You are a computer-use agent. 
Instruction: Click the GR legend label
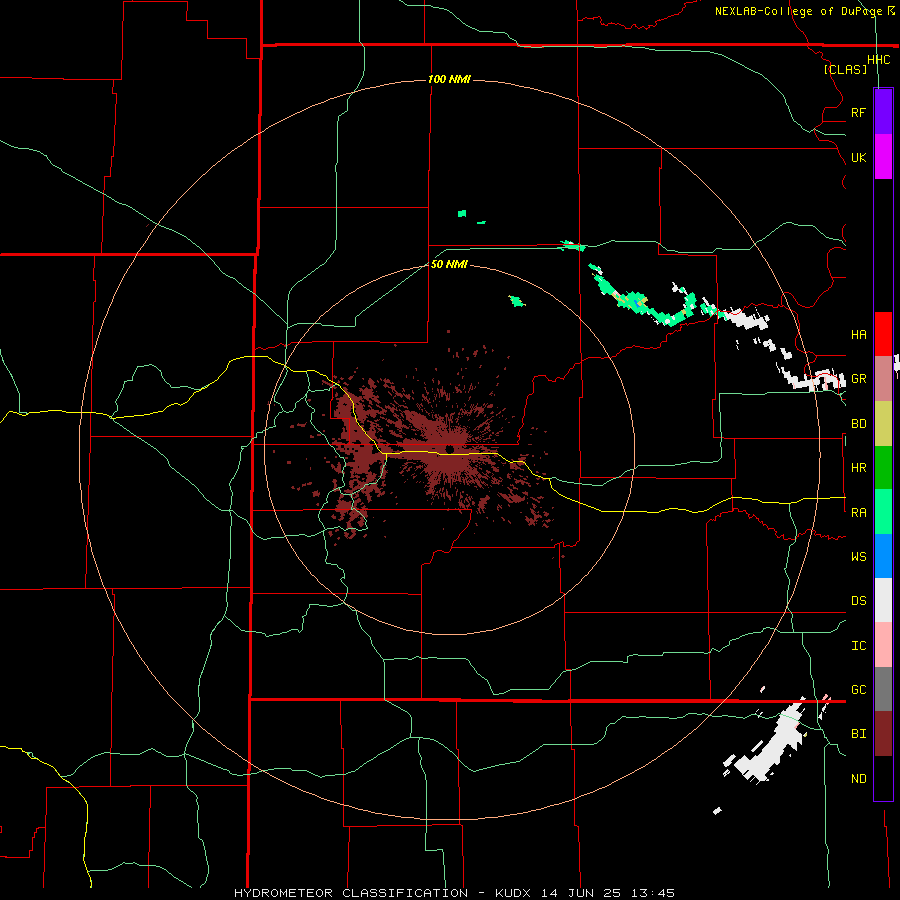pyautogui.click(x=858, y=379)
